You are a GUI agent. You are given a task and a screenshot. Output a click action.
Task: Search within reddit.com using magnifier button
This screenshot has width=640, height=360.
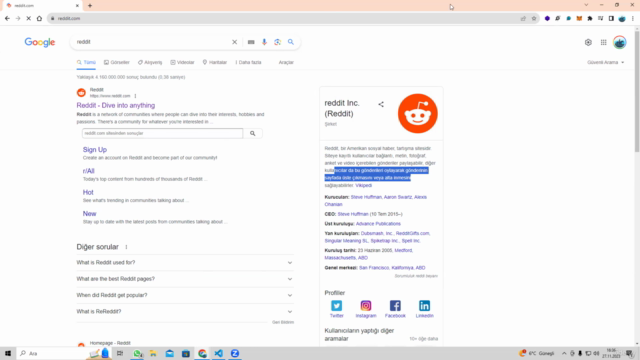coord(253,133)
